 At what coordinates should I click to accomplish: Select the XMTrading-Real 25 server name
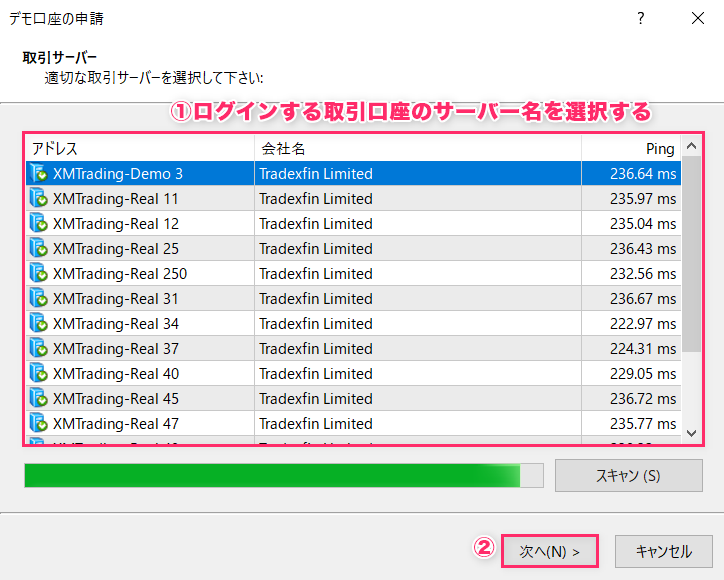115,248
